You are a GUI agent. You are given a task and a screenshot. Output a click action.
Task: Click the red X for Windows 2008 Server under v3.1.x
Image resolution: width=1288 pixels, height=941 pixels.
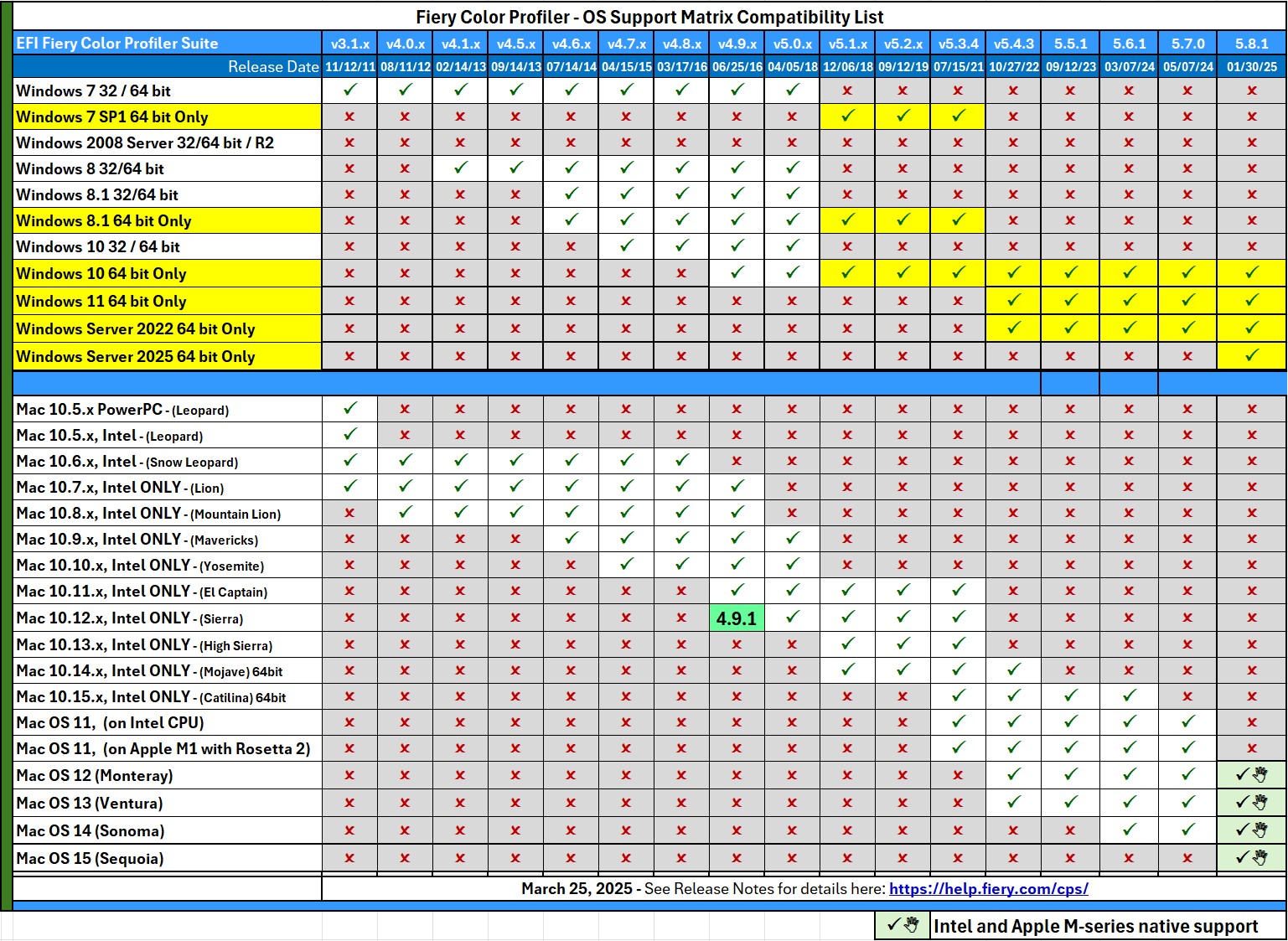coord(349,142)
